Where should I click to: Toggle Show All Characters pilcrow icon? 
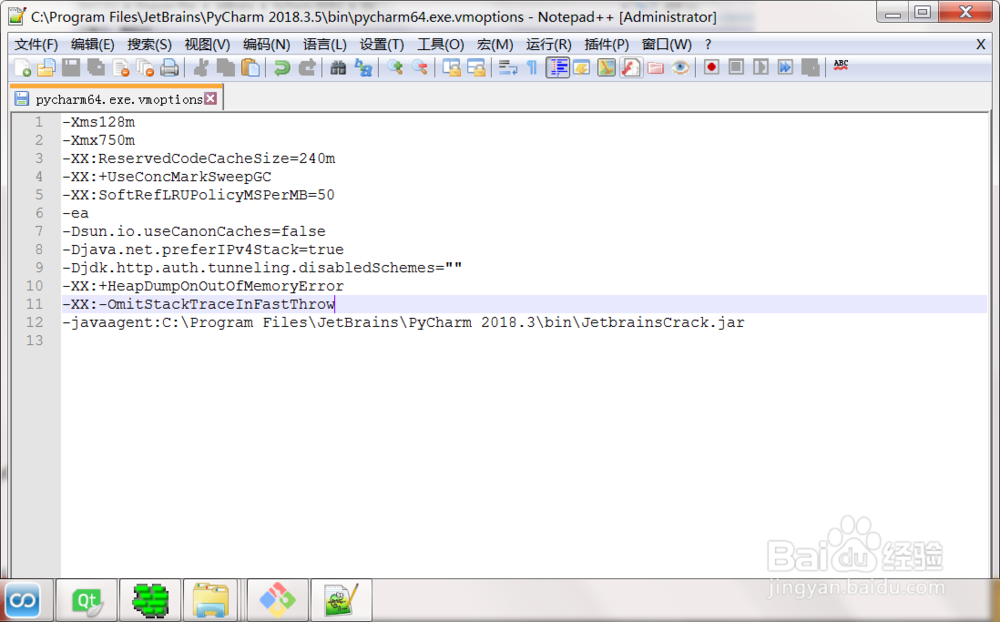point(532,67)
